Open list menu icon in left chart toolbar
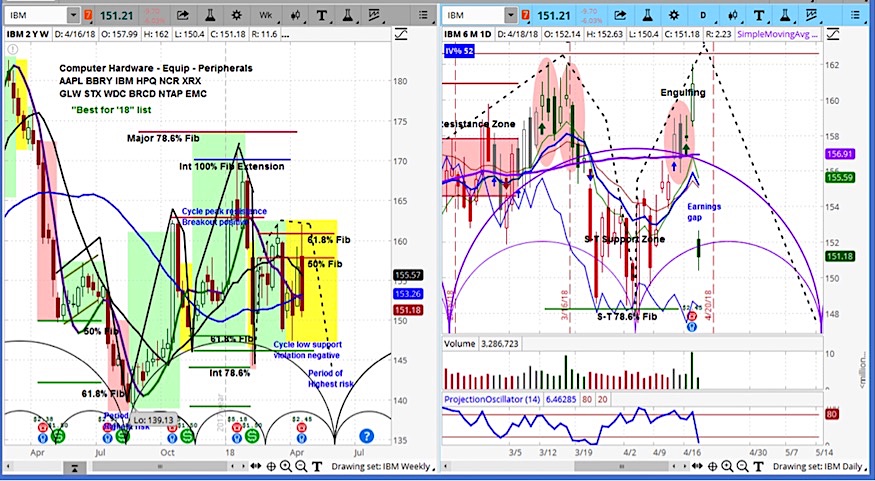 coord(424,15)
